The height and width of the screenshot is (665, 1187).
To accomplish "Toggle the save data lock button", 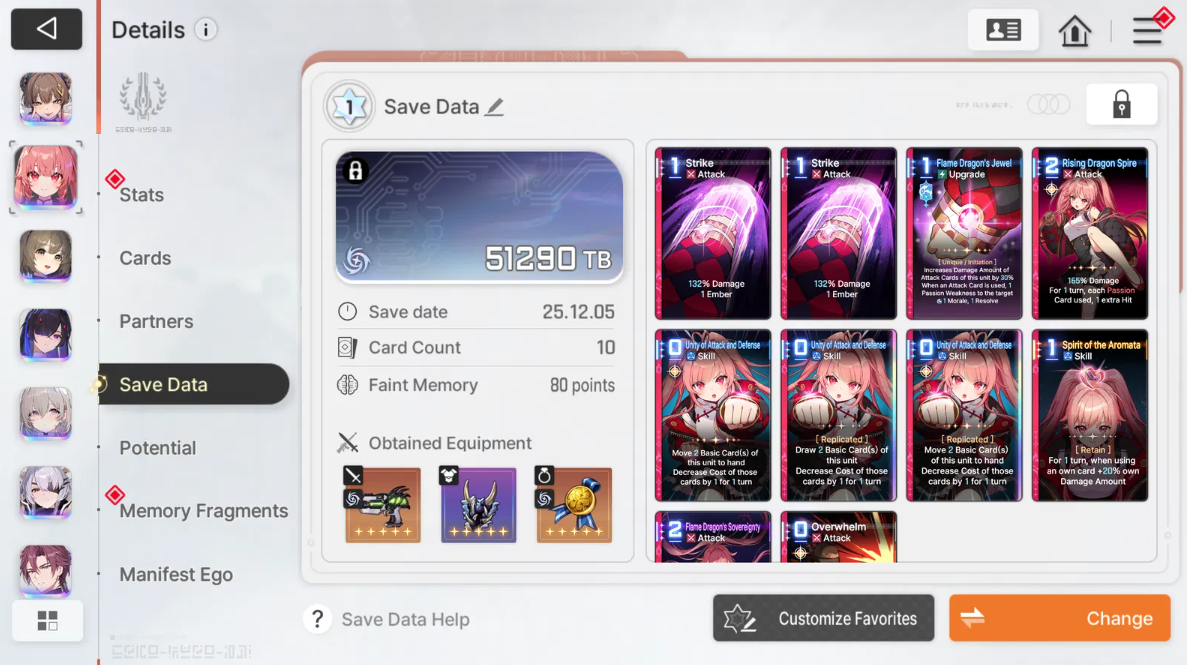I will pos(1121,105).
